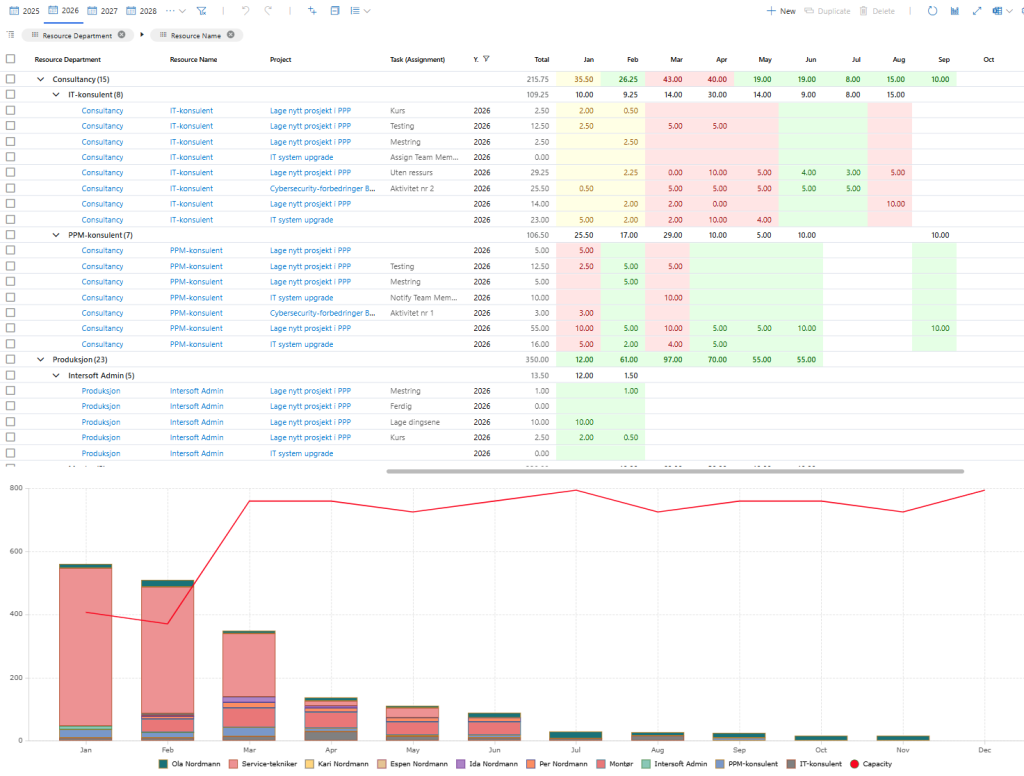Open the 2028 year tab
The width and height of the screenshot is (1024, 776).
pos(142,11)
